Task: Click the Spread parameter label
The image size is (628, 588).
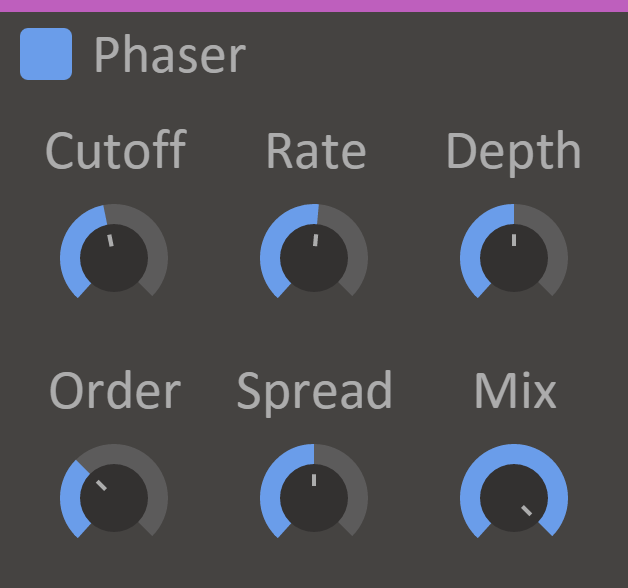Action: [314, 391]
